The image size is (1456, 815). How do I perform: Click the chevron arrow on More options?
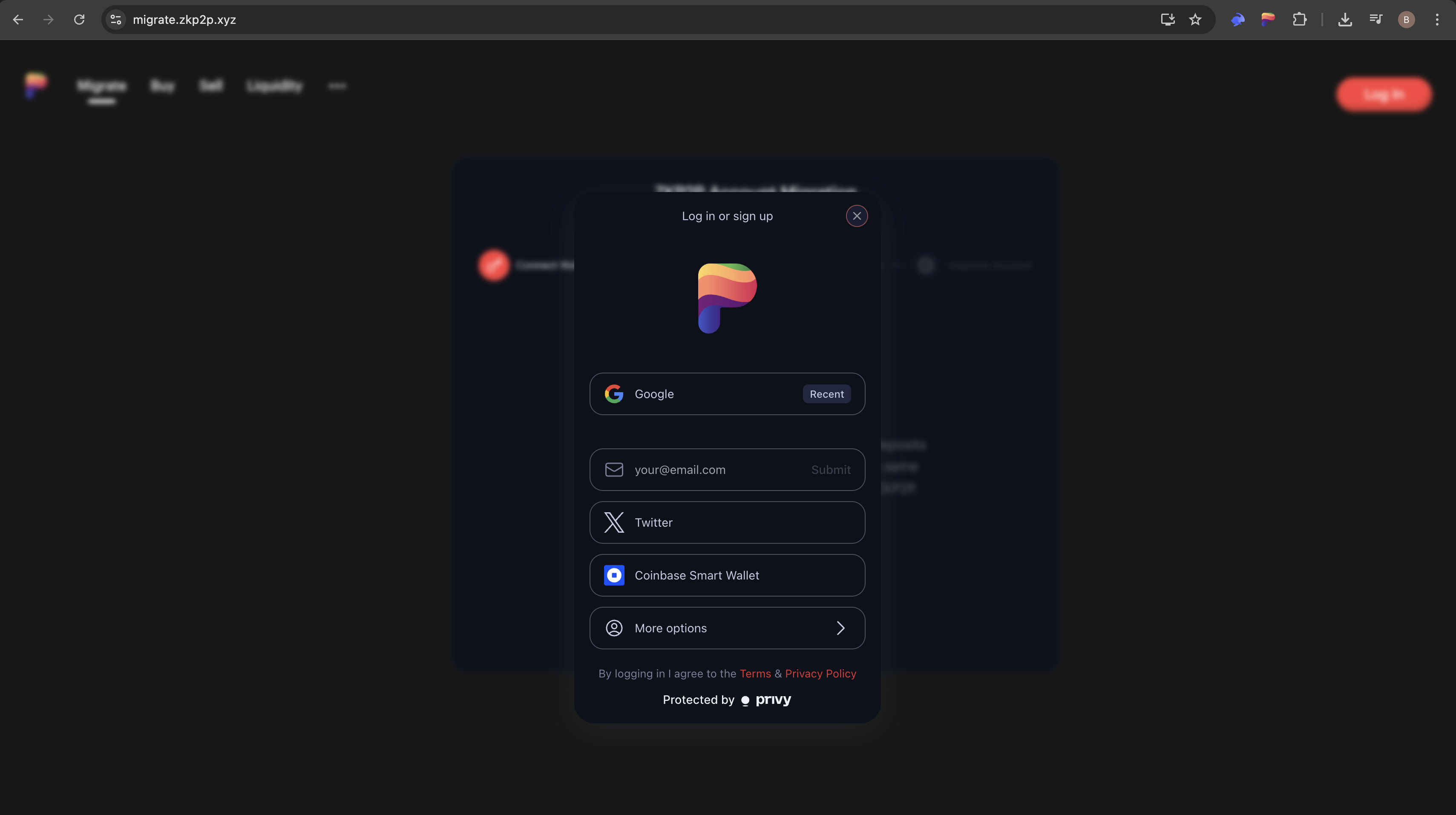click(840, 628)
